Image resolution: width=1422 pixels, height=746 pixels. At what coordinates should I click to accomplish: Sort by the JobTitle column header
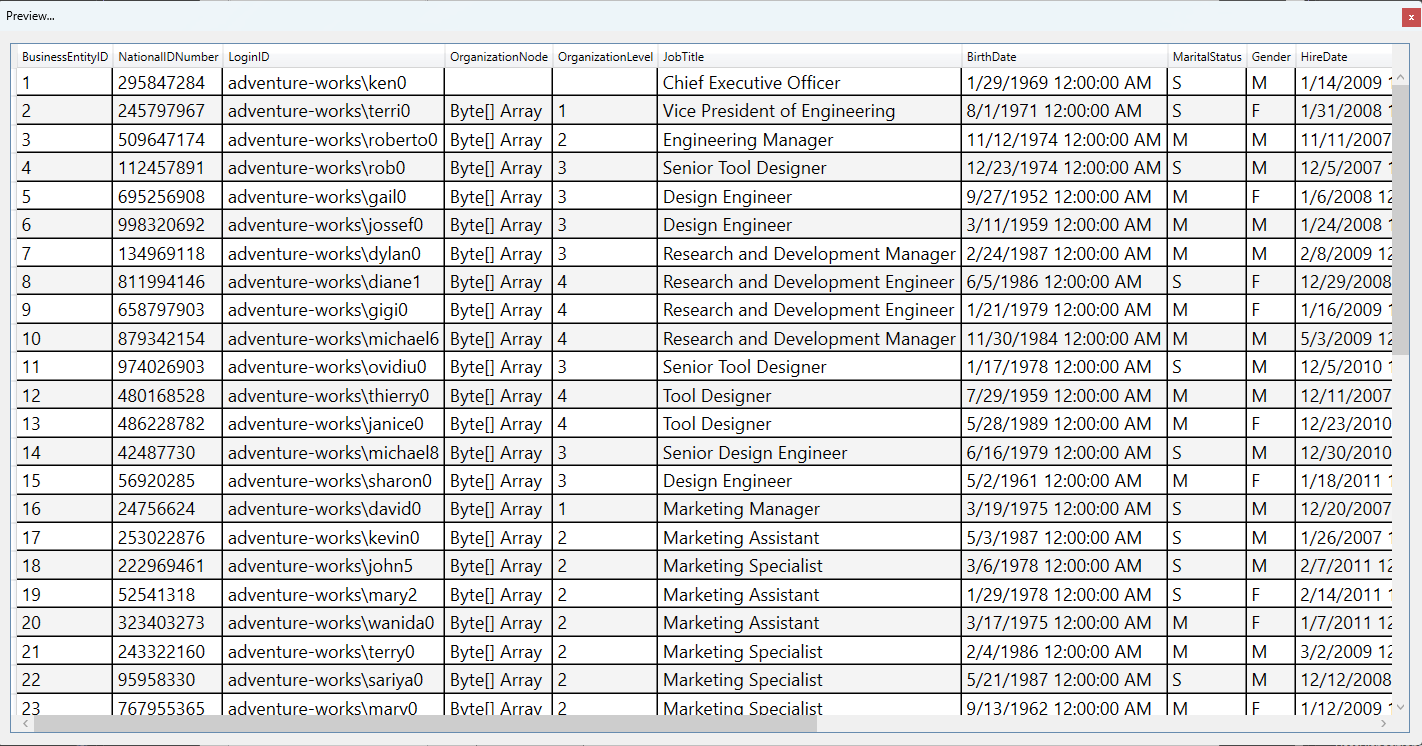tap(808, 57)
